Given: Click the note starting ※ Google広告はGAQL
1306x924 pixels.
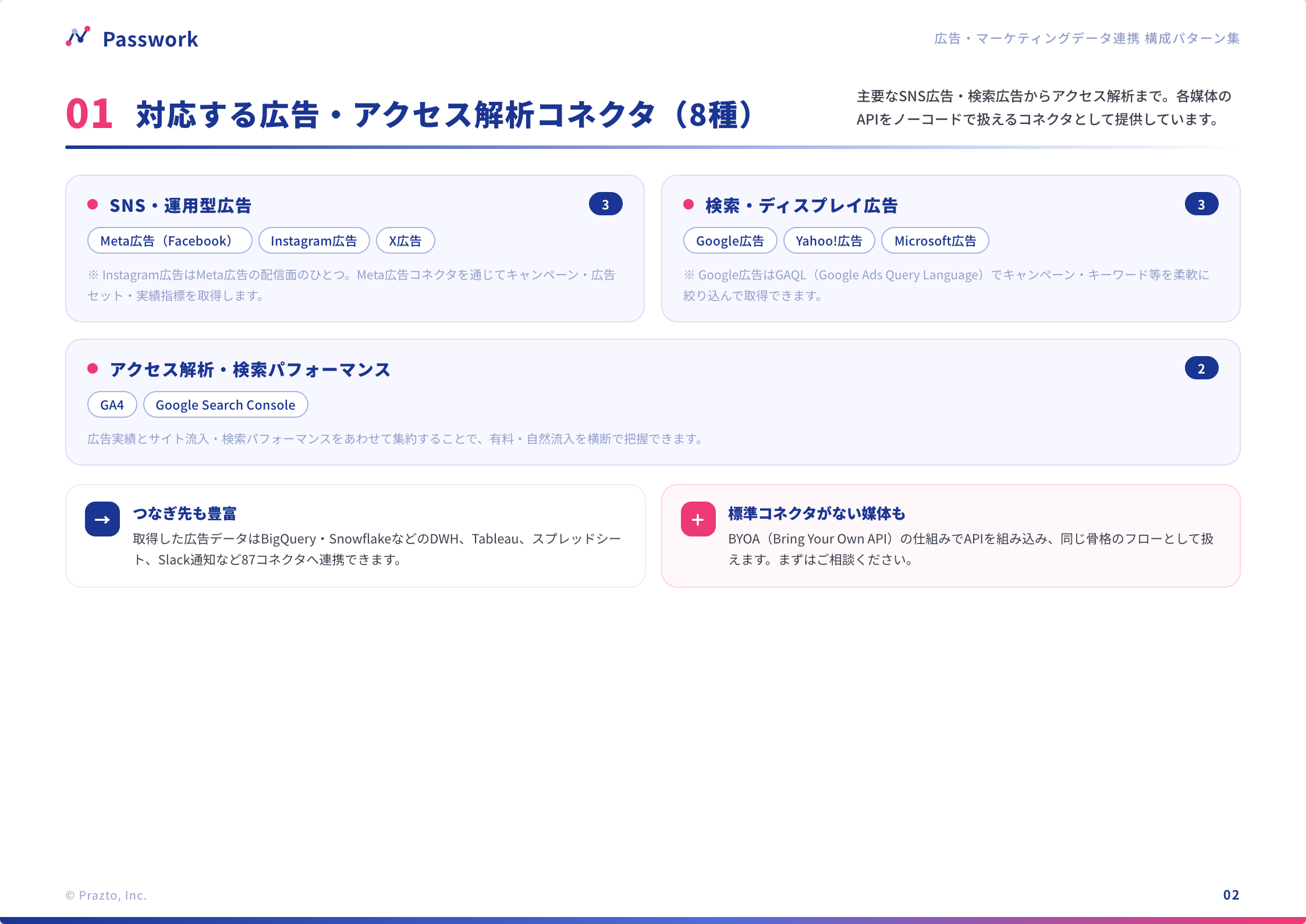Looking at the screenshot, I should (x=946, y=285).
